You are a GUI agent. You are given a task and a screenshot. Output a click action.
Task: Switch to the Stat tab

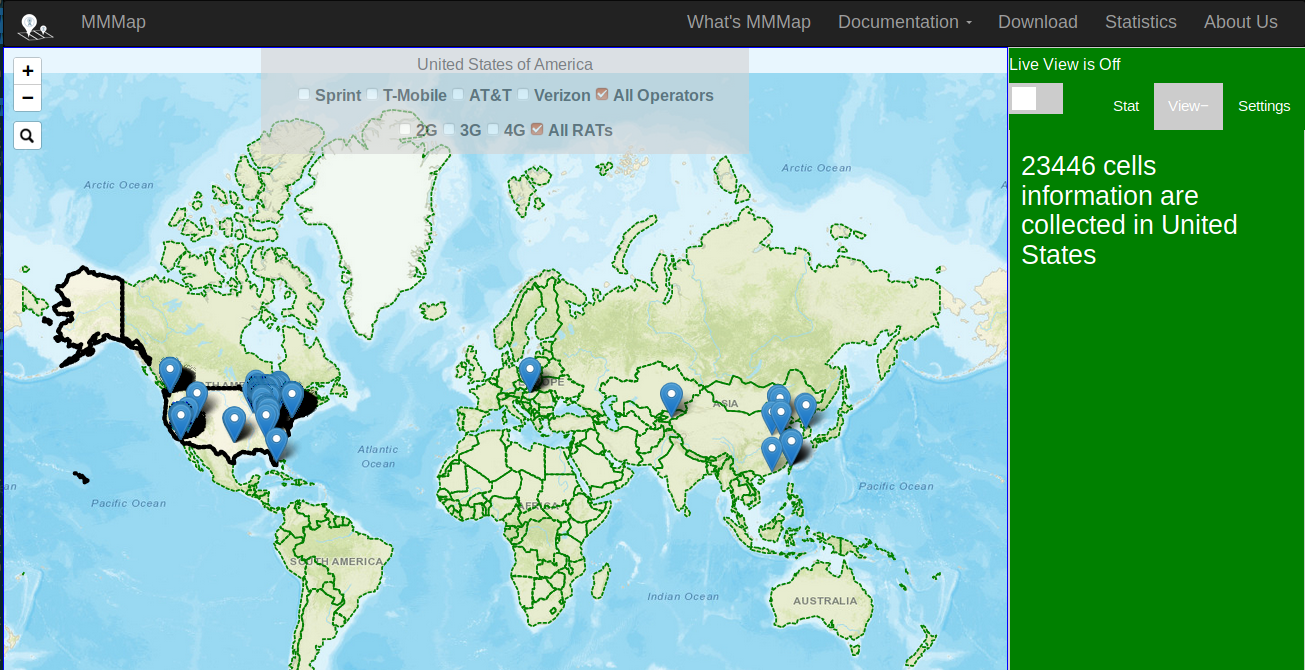click(1126, 105)
